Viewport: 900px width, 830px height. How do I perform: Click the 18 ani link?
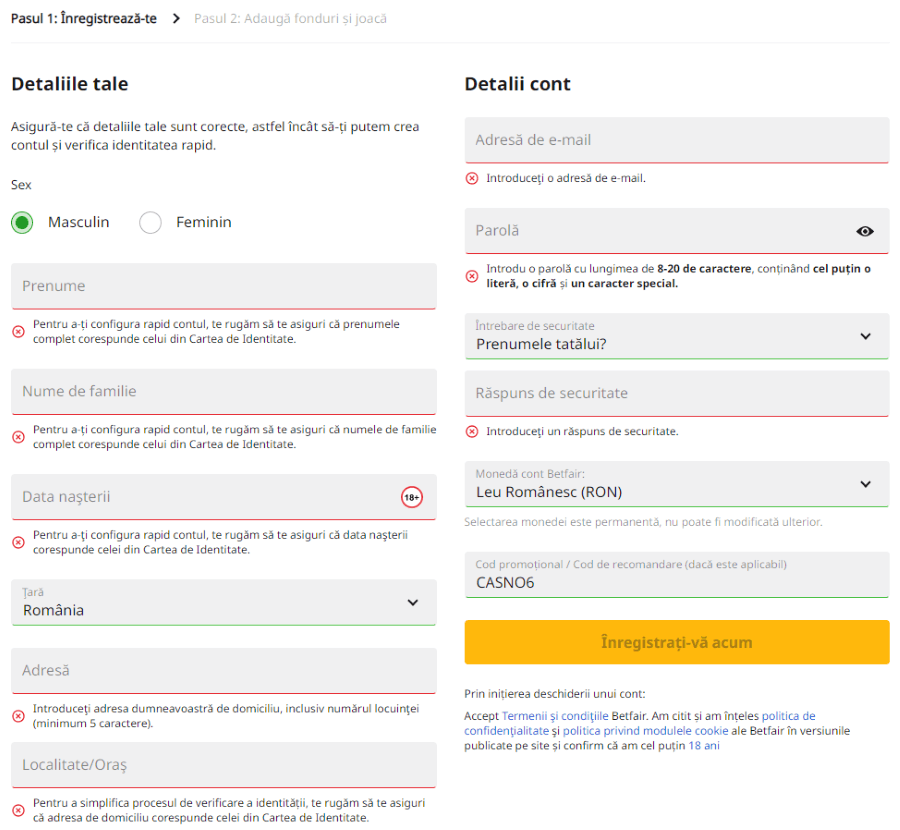tap(704, 746)
